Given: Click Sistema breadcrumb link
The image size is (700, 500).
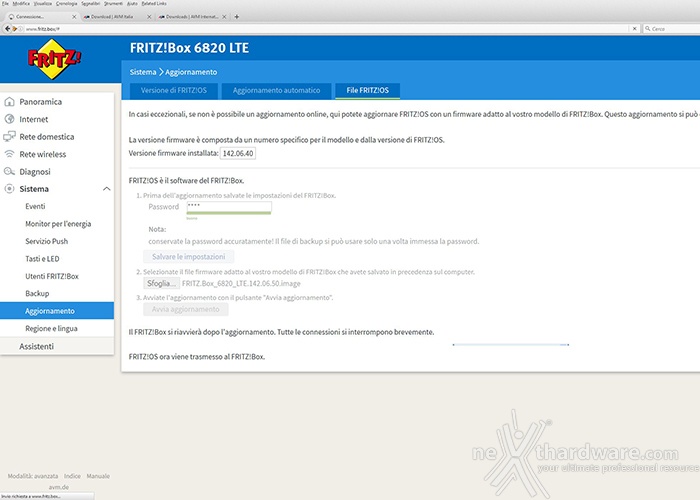Looking at the screenshot, I should click(143, 72).
